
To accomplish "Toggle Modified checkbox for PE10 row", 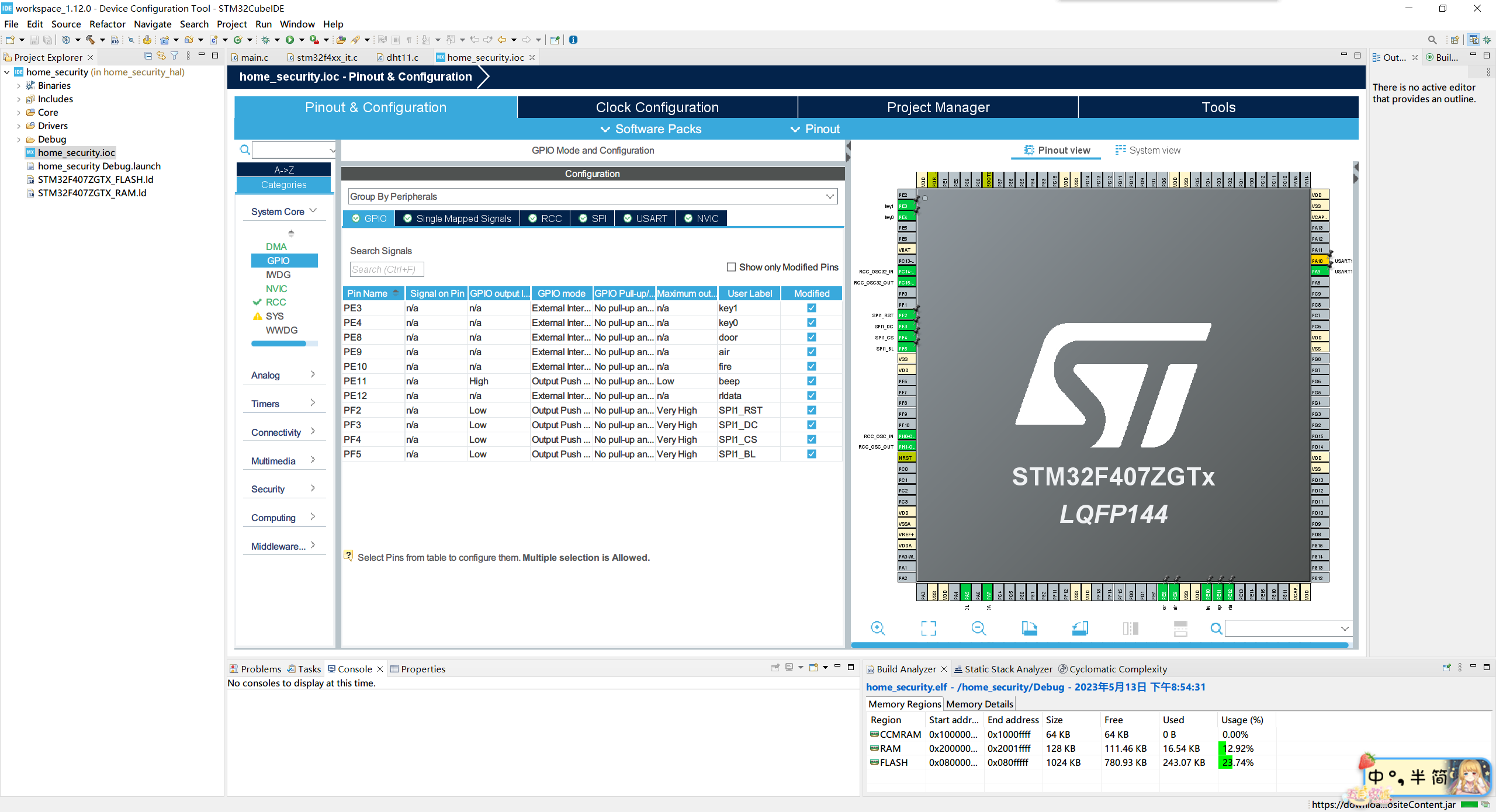I will tap(812, 366).
